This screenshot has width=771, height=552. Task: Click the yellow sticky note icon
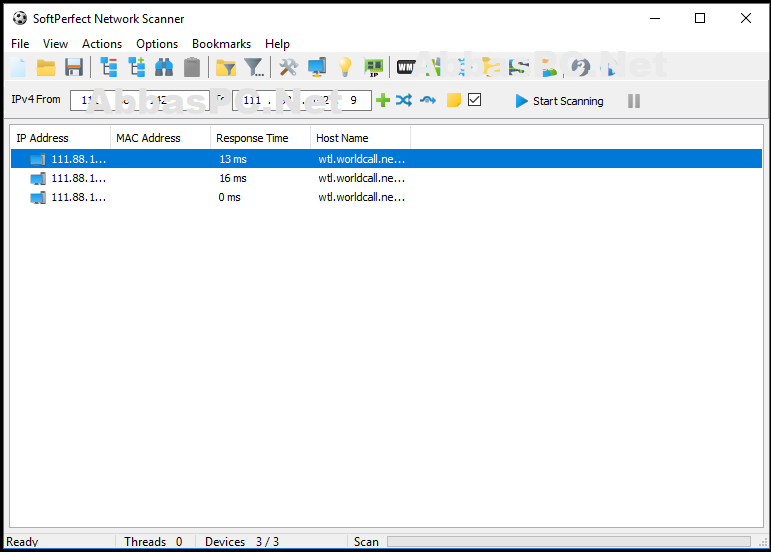(x=453, y=100)
